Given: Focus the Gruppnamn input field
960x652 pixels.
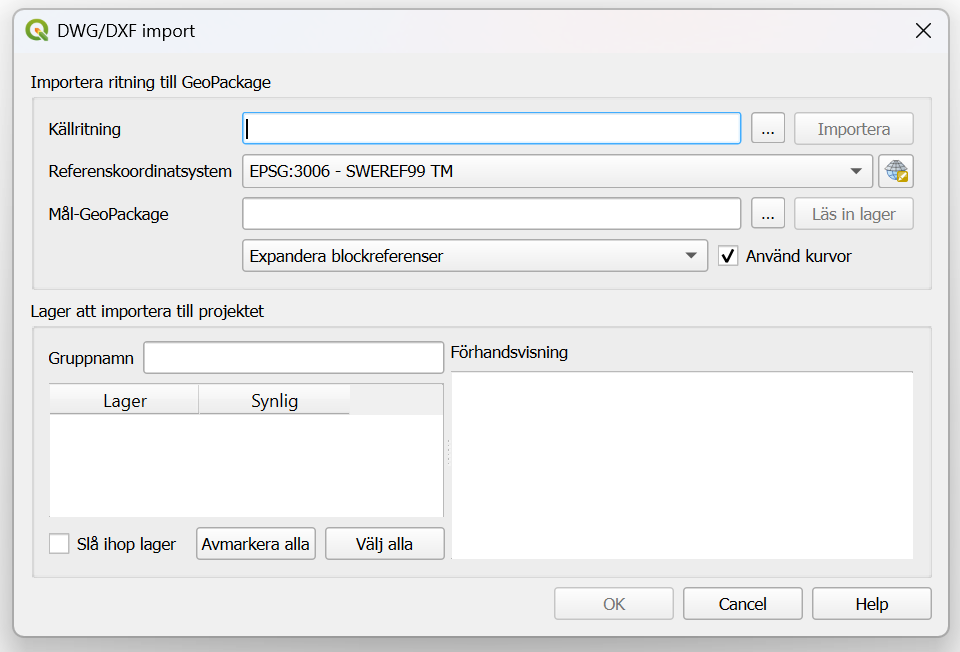Looking at the screenshot, I should [x=293, y=358].
